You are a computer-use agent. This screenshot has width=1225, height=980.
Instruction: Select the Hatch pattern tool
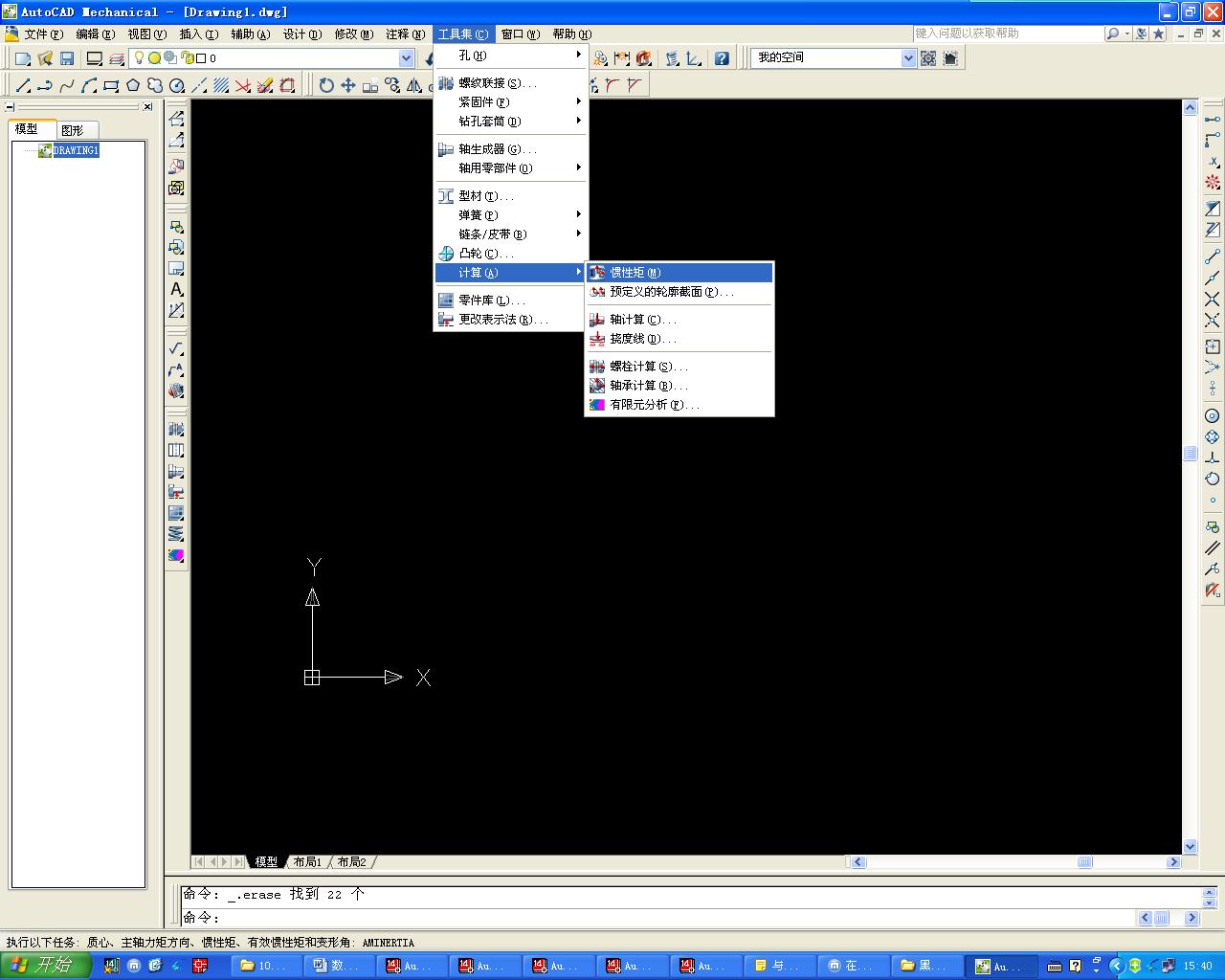pyautogui.click(x=221, y=85)
